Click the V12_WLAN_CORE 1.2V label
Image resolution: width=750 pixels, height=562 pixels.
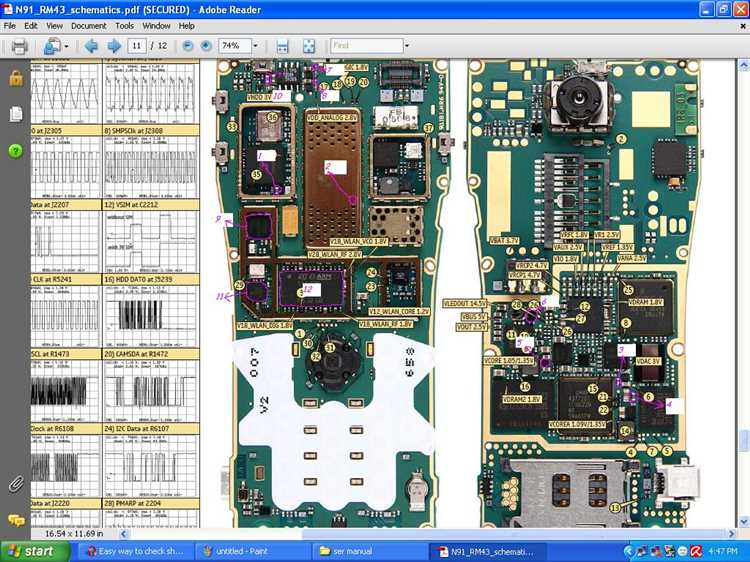click(x=399, y=311)
